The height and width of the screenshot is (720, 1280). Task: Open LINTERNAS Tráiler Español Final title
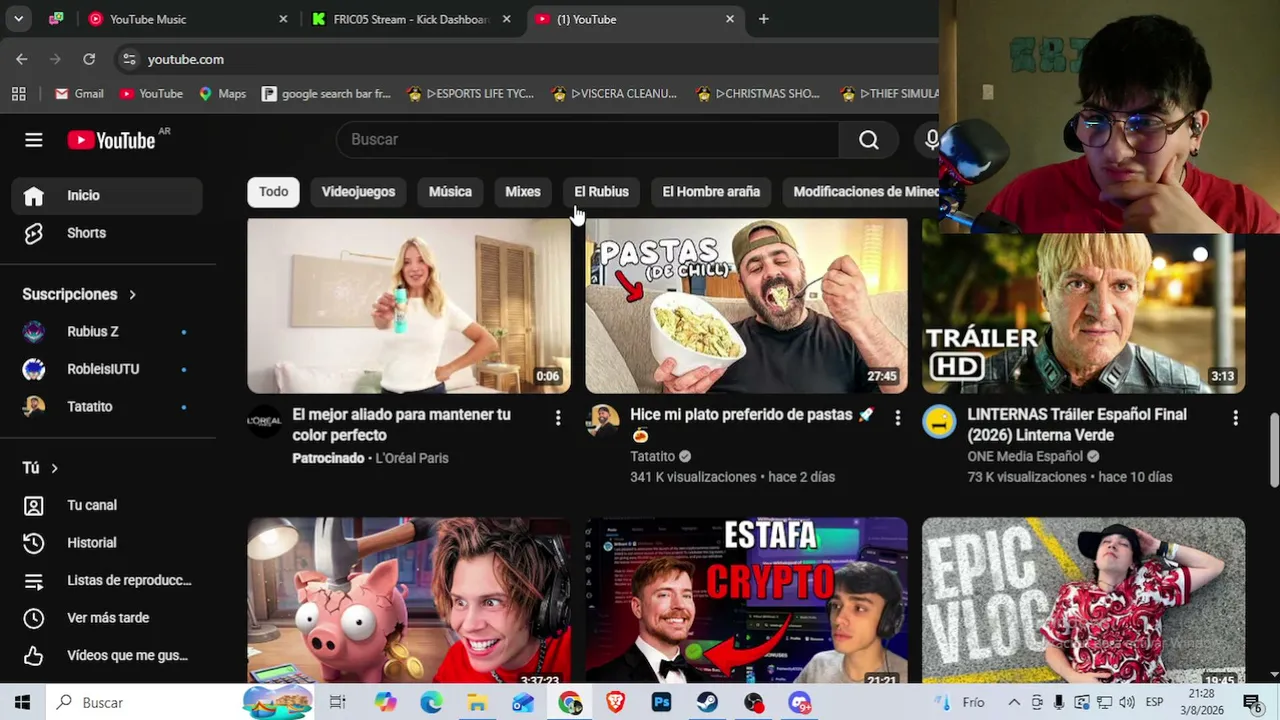[1077, 424]
